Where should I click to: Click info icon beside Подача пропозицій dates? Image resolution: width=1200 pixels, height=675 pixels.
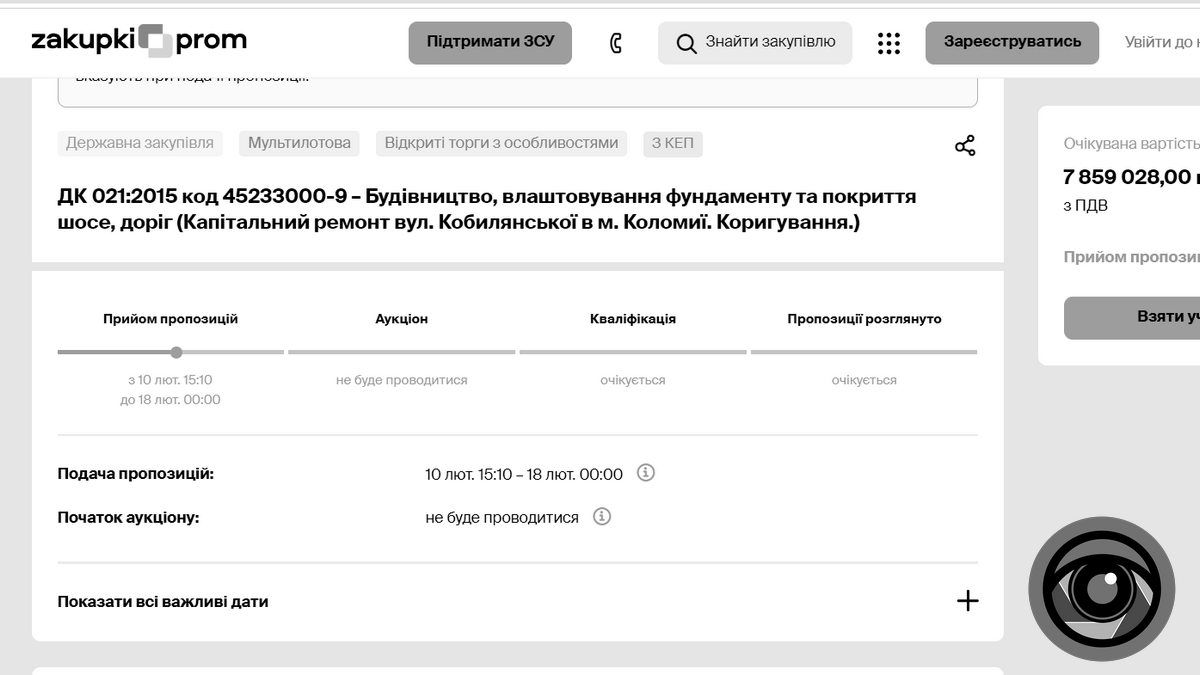click(x=645, y=474)
